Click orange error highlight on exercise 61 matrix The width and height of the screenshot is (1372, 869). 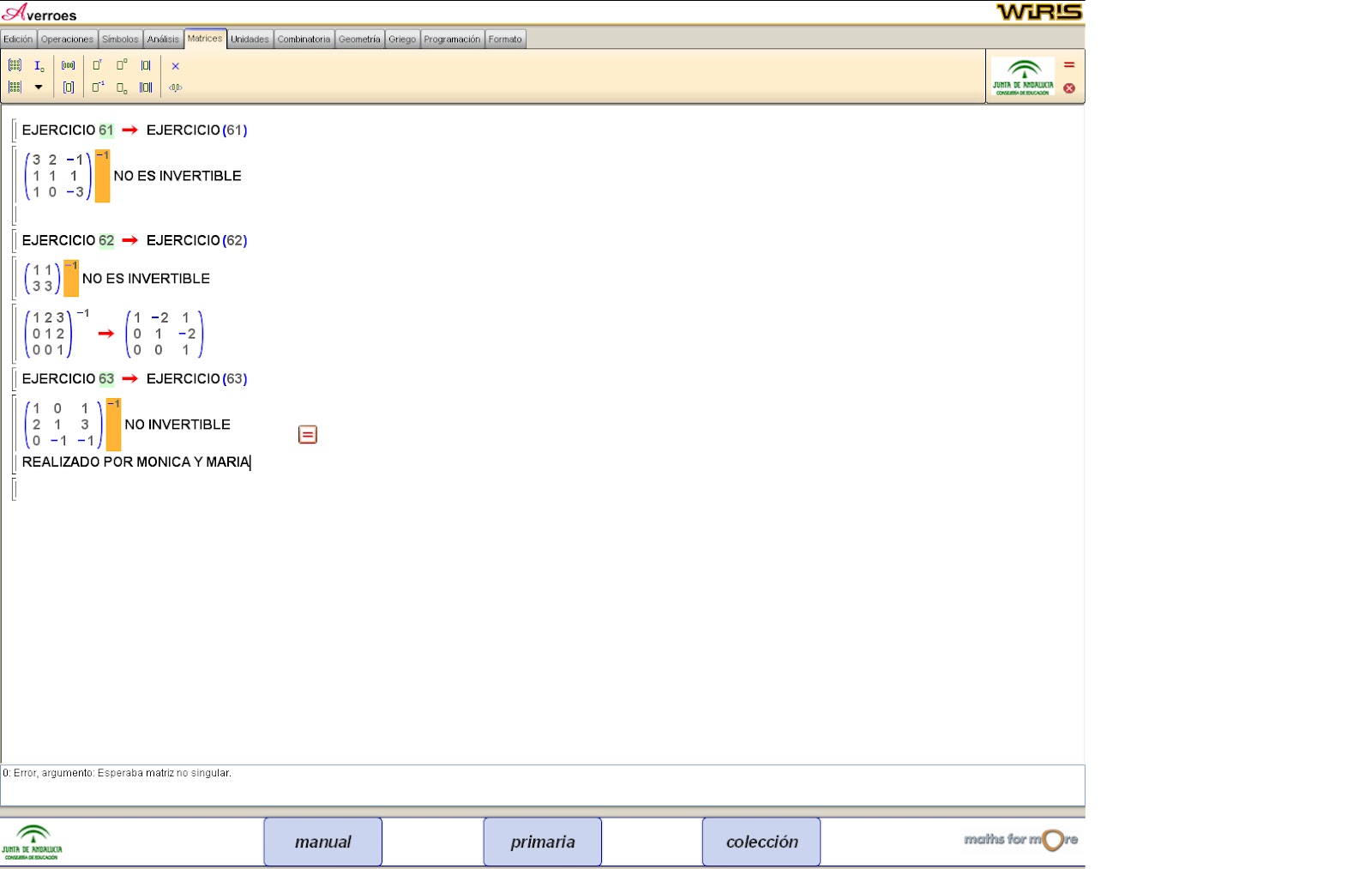102,176
